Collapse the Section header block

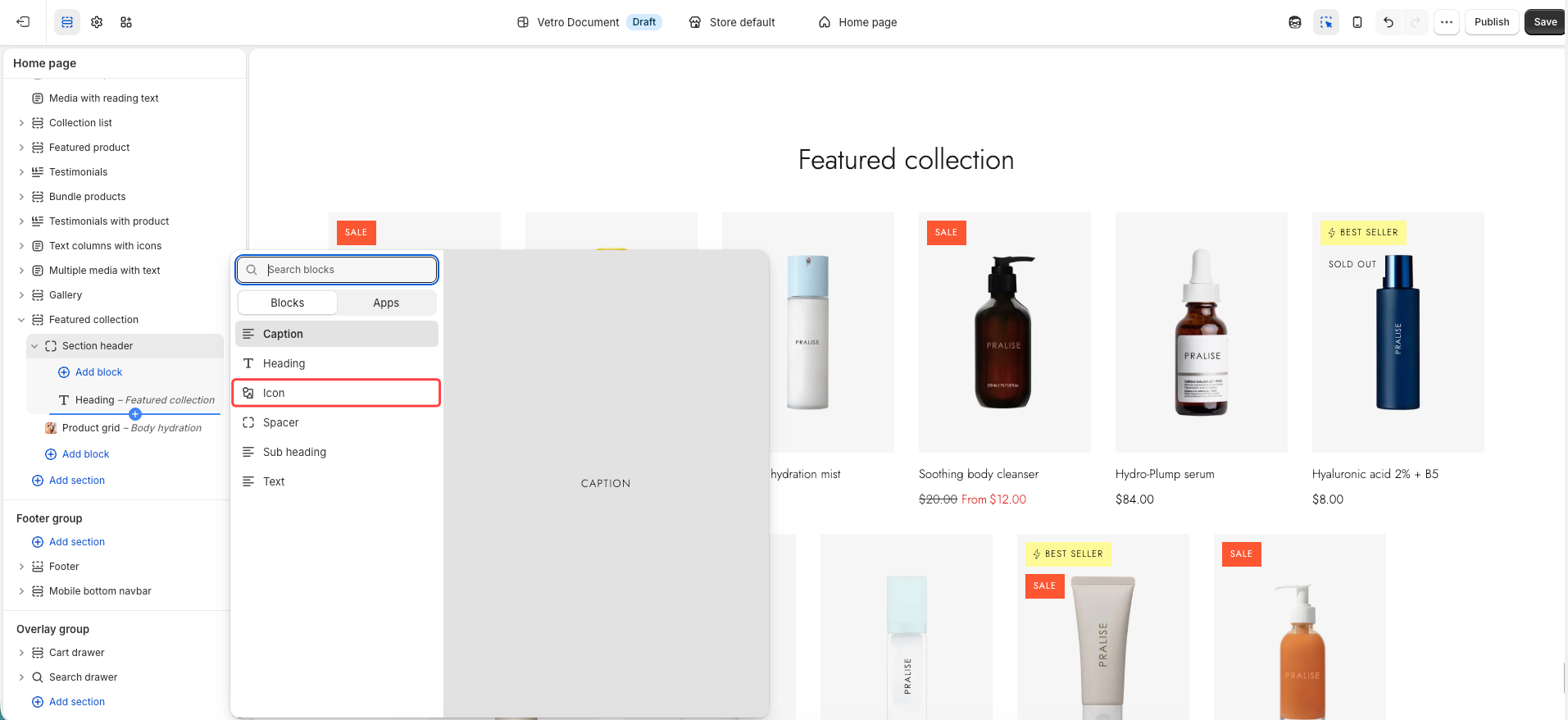(x=34, y=346)
